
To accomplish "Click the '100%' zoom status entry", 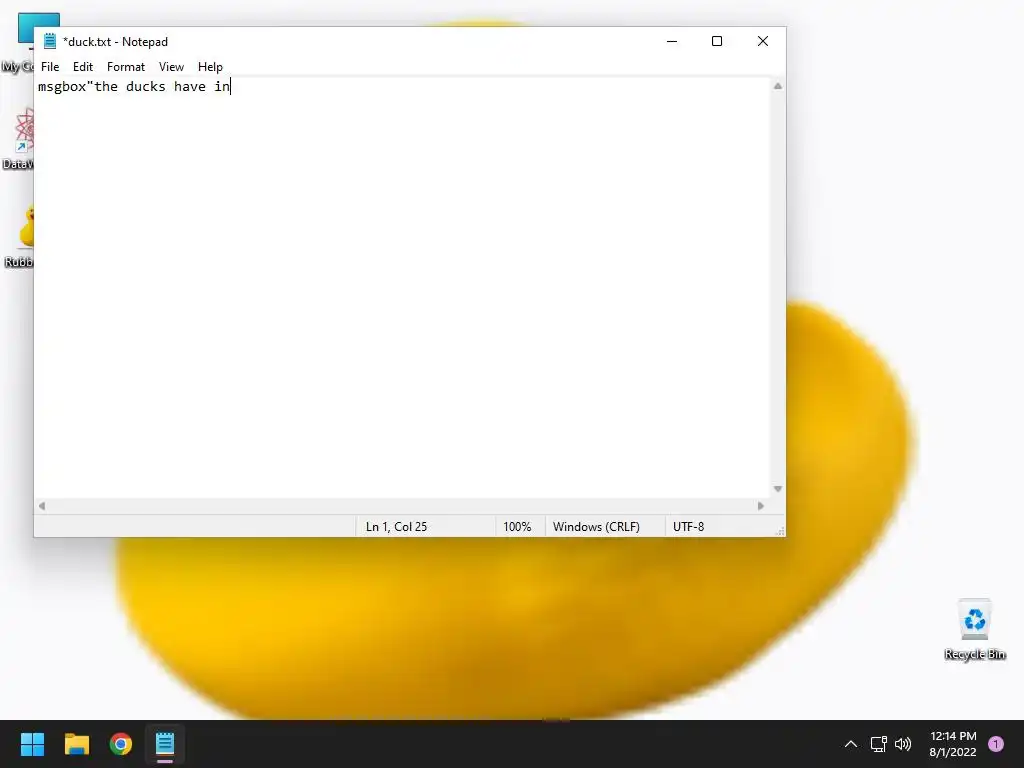I will click(517, 526).
